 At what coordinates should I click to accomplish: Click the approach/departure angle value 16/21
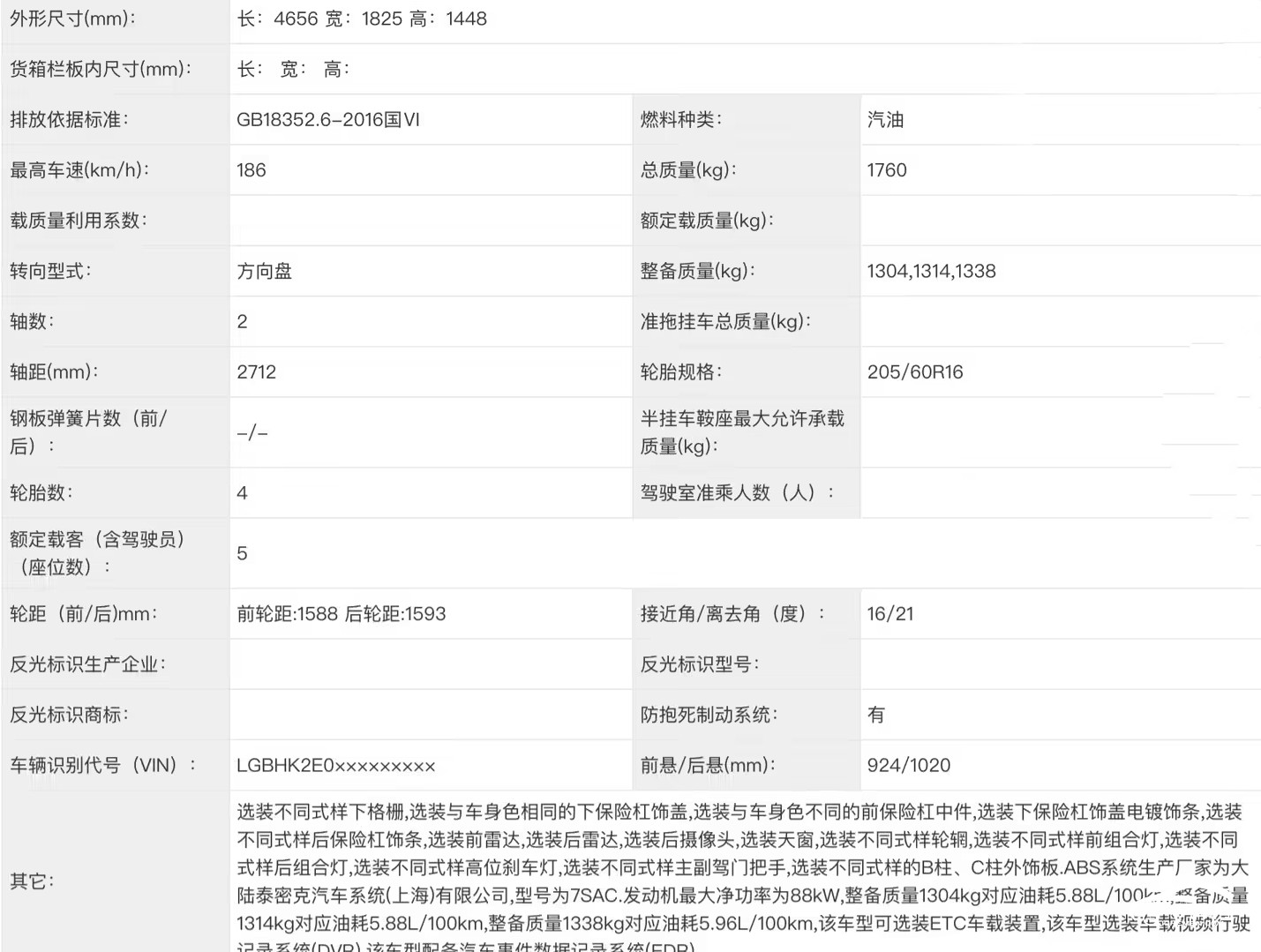coord(890,614)
